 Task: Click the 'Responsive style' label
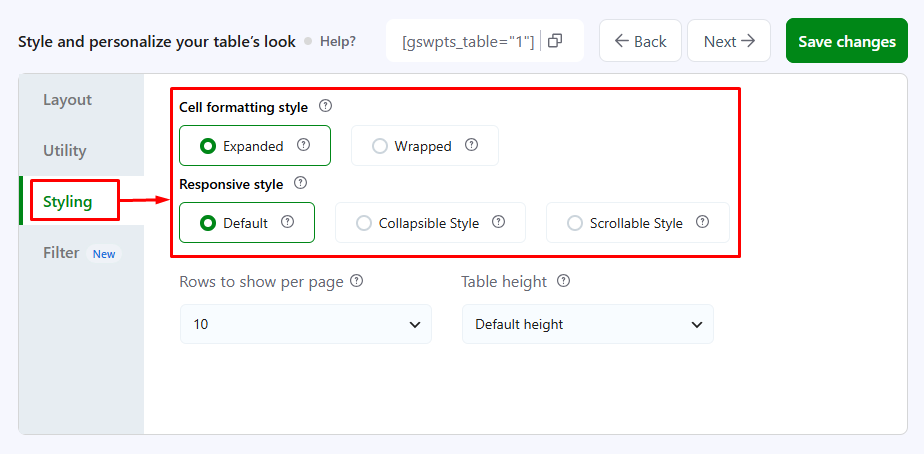[x=231, y=184]
